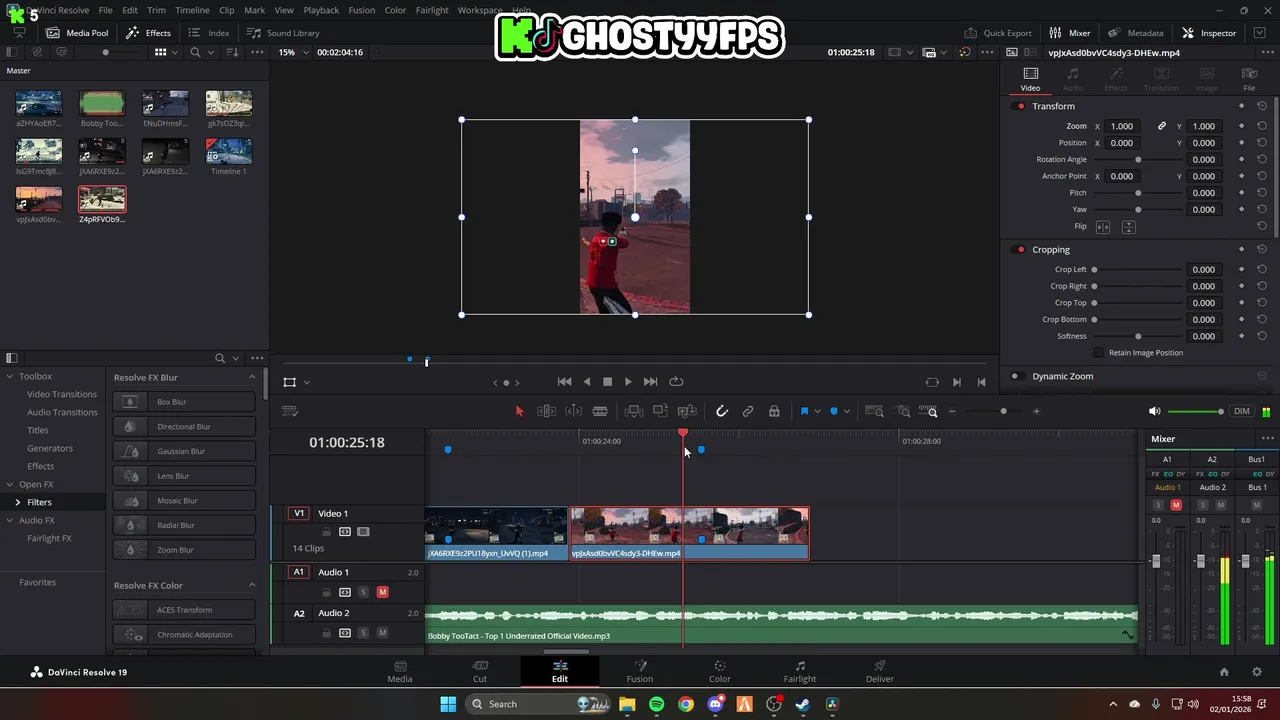
Task: Switch to Inspector File tab
Action: point(1249,79)
